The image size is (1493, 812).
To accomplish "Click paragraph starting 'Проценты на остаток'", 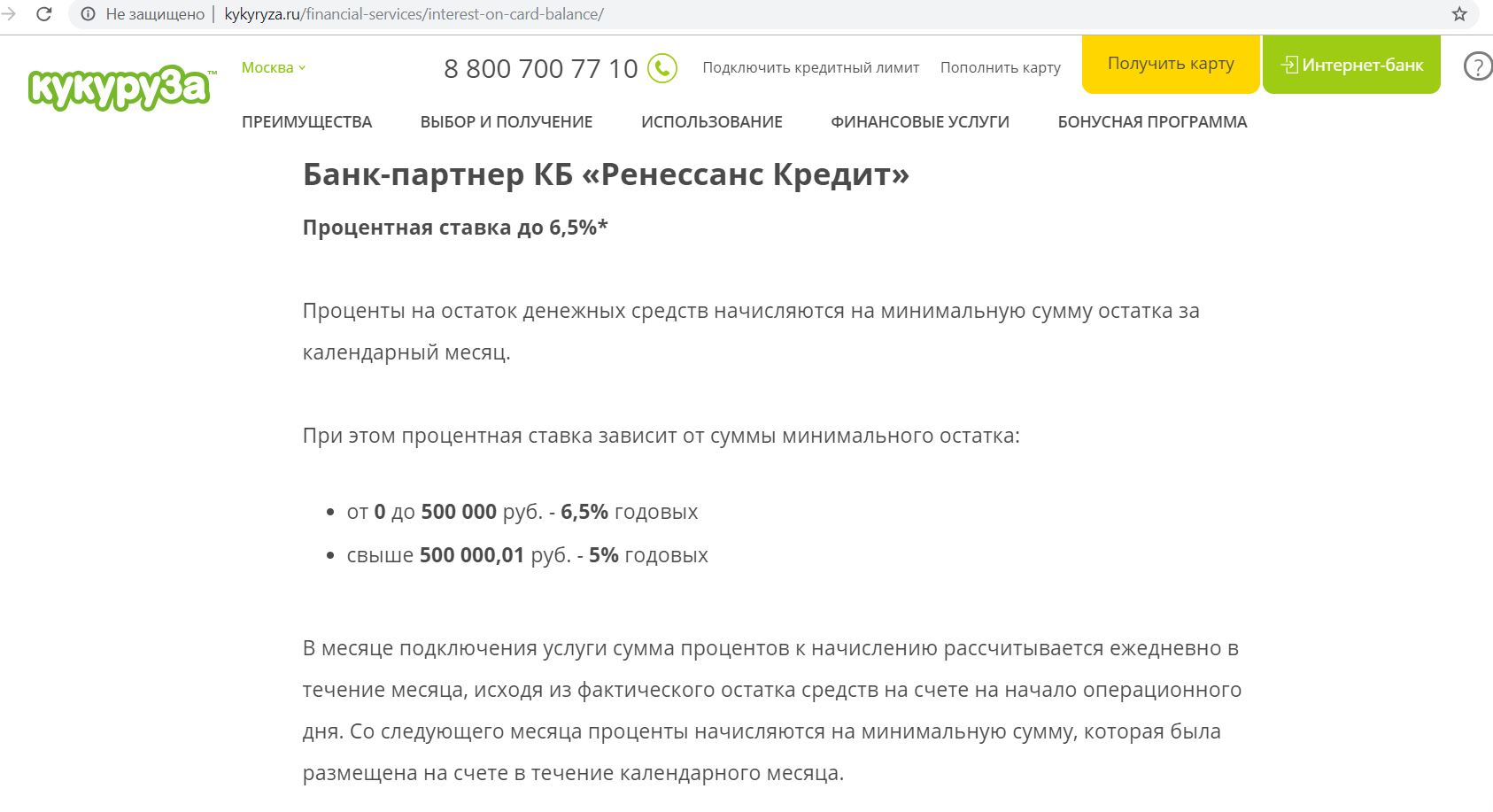I will pos(751,331).
